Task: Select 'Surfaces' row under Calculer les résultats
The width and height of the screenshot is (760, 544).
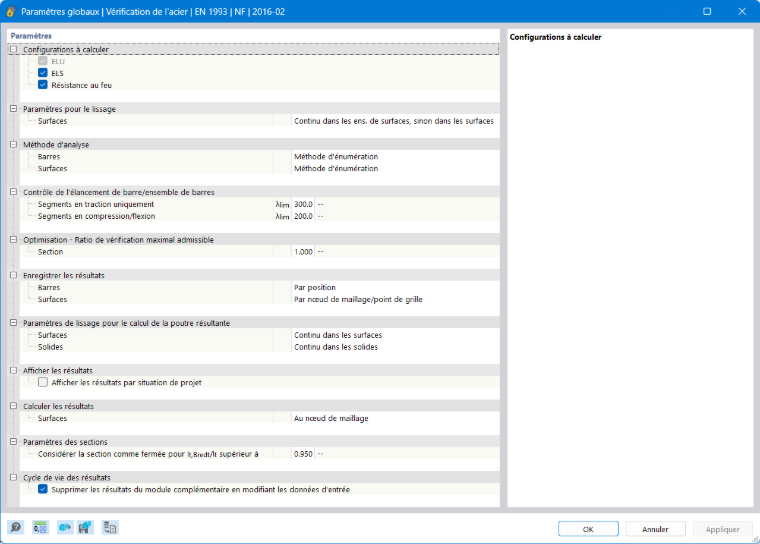Action: click(259, 418)
